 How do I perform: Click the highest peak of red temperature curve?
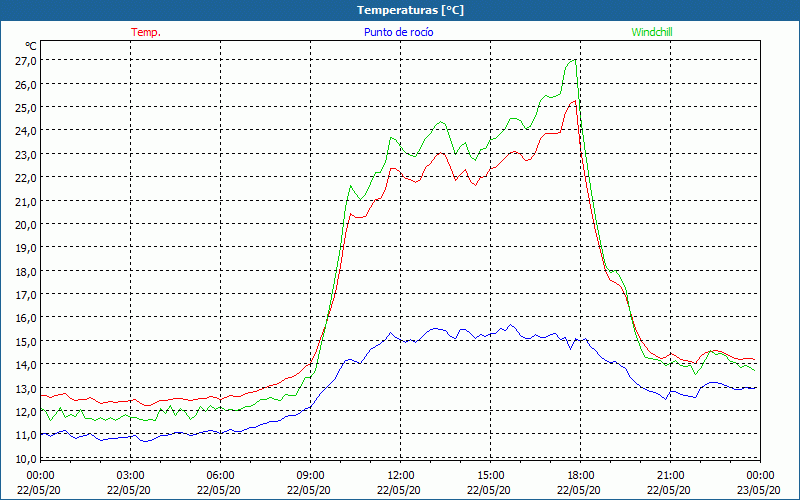click(x=574, y=101)
